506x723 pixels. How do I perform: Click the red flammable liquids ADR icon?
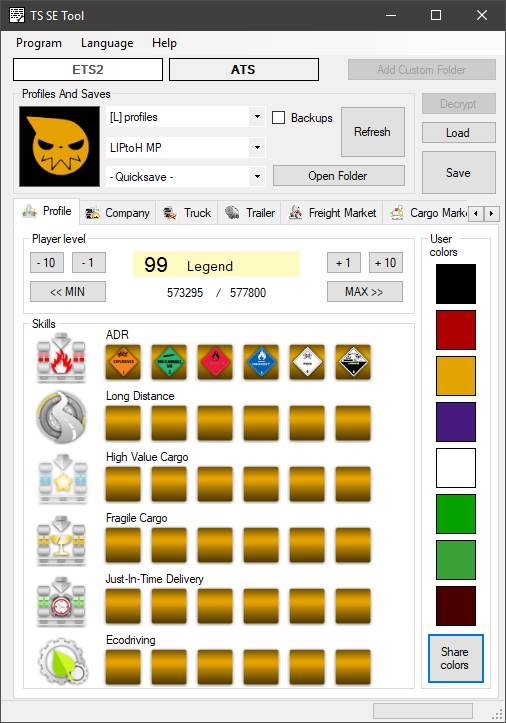(215, 362)
